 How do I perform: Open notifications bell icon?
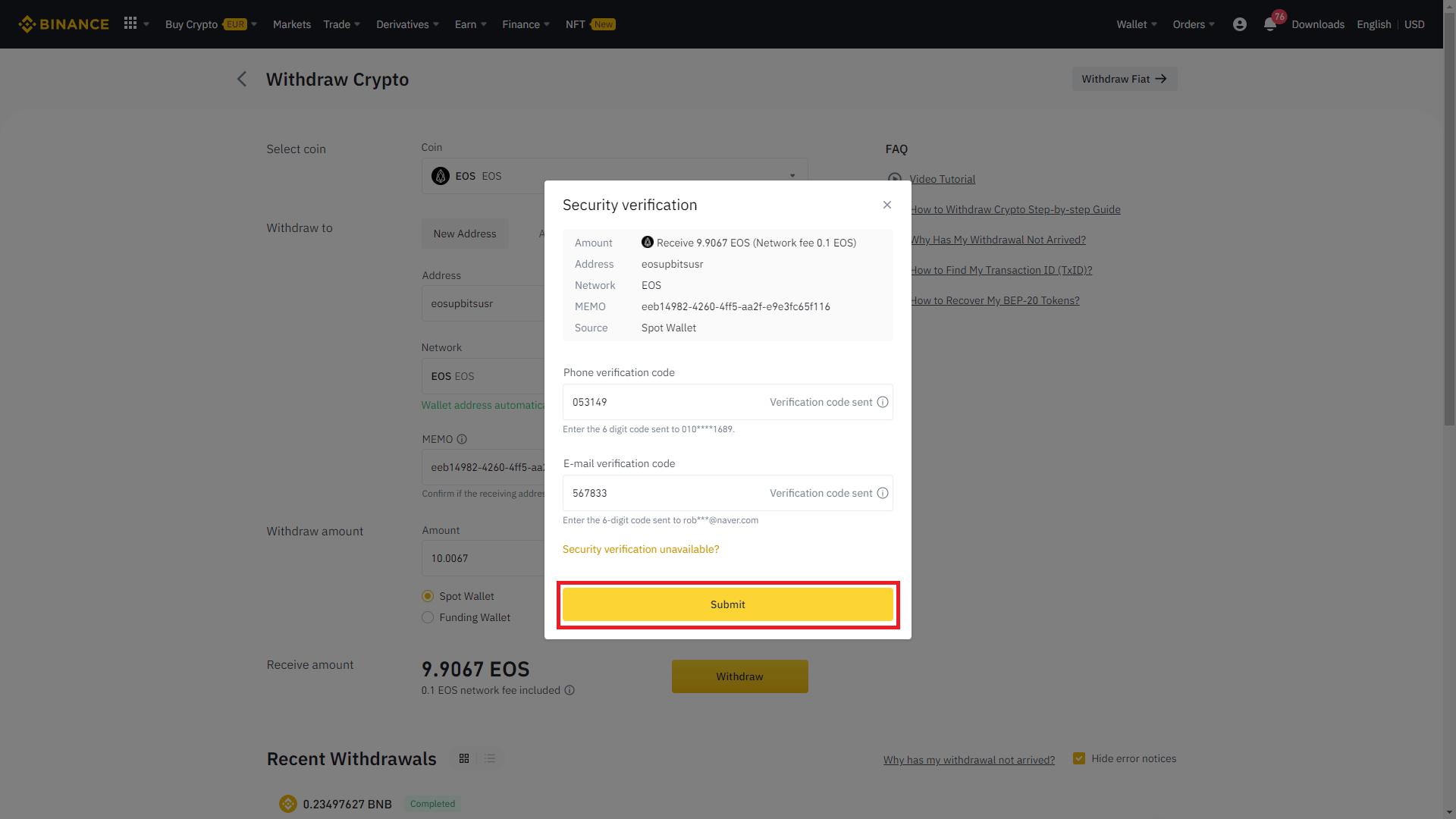1270,24
